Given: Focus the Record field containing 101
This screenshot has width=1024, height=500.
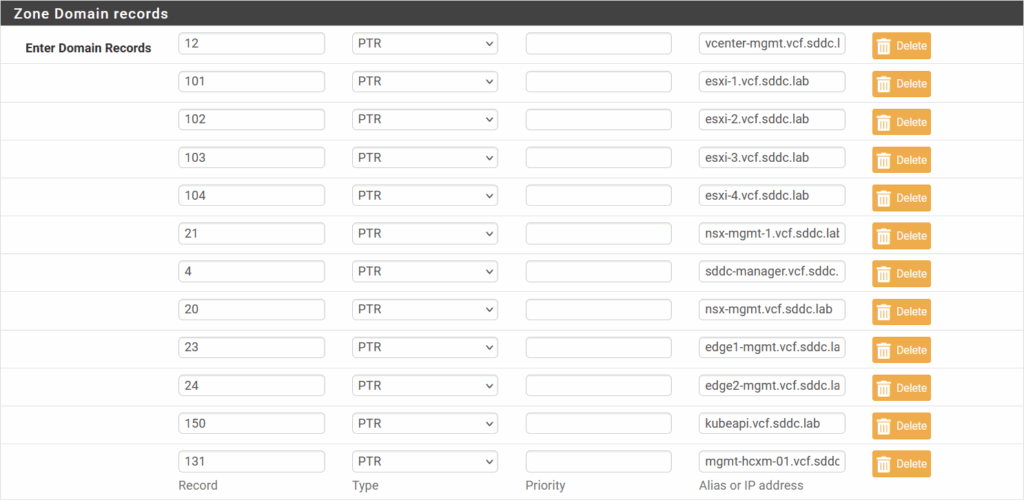Looking at the screenshot, I should click(251, 82).
